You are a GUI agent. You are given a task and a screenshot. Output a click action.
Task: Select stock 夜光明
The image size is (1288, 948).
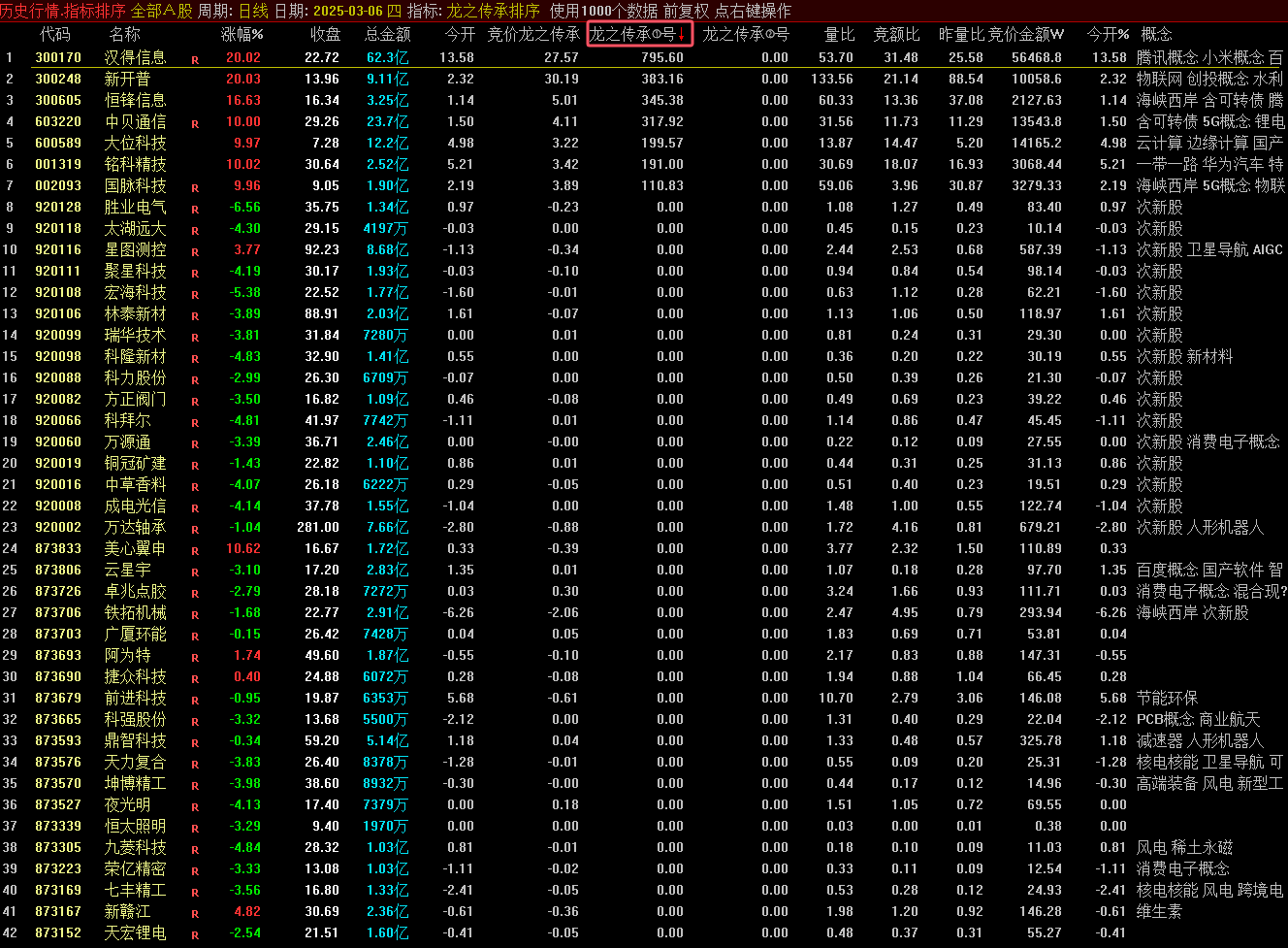[x=127, y=804]
